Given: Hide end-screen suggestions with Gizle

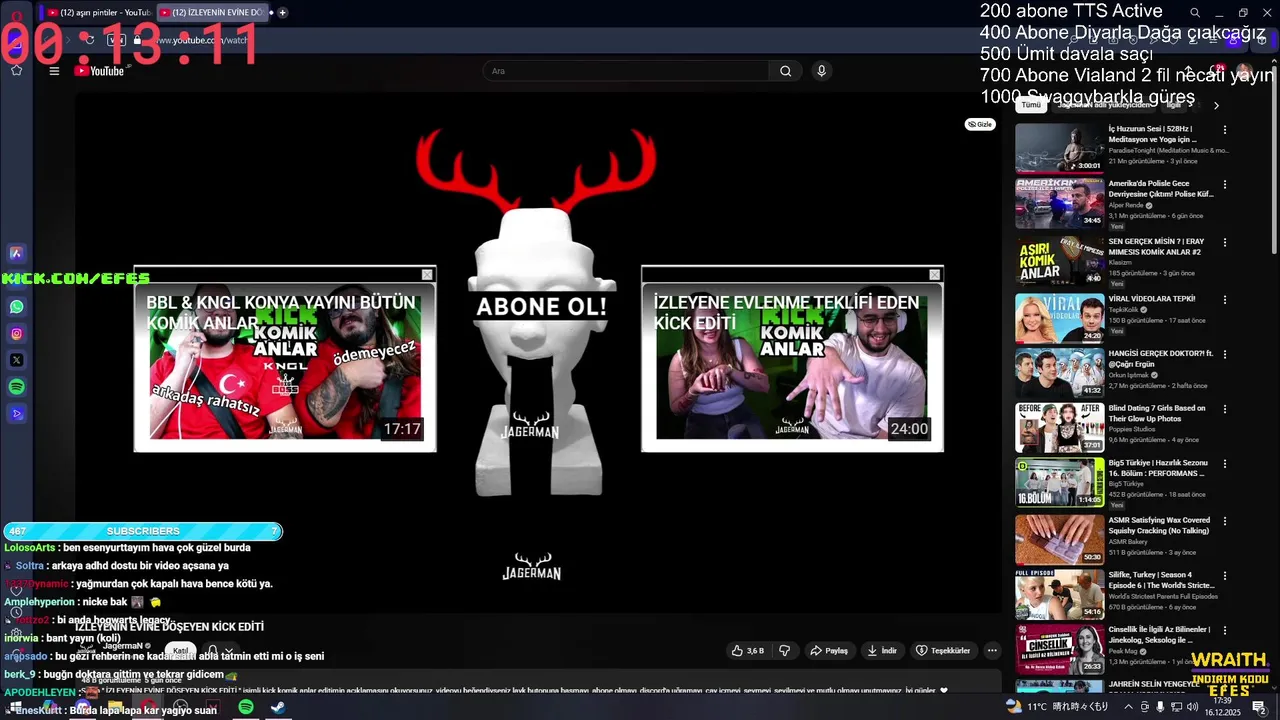Looking at the screenshot, I should (980, 124).
